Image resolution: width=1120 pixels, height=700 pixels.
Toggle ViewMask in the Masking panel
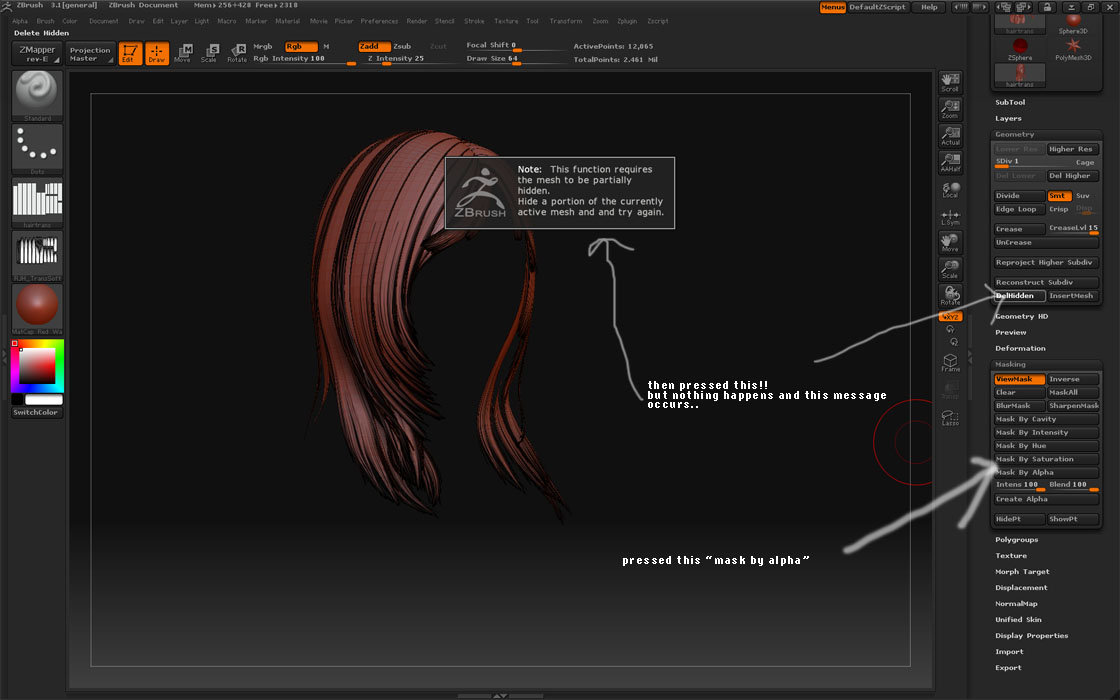pyautogui.click(x=1019, y=380)
